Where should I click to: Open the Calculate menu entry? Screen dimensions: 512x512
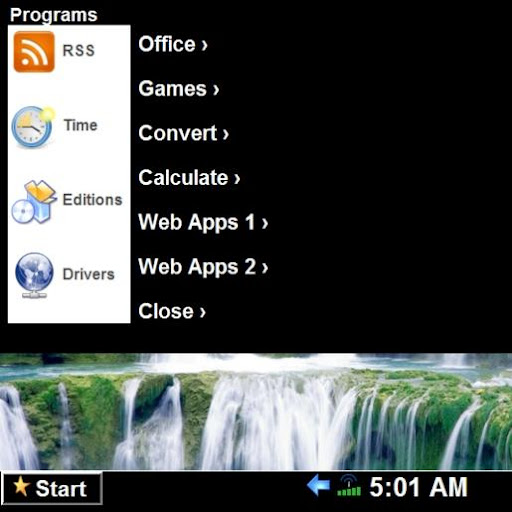pos(189,177)
